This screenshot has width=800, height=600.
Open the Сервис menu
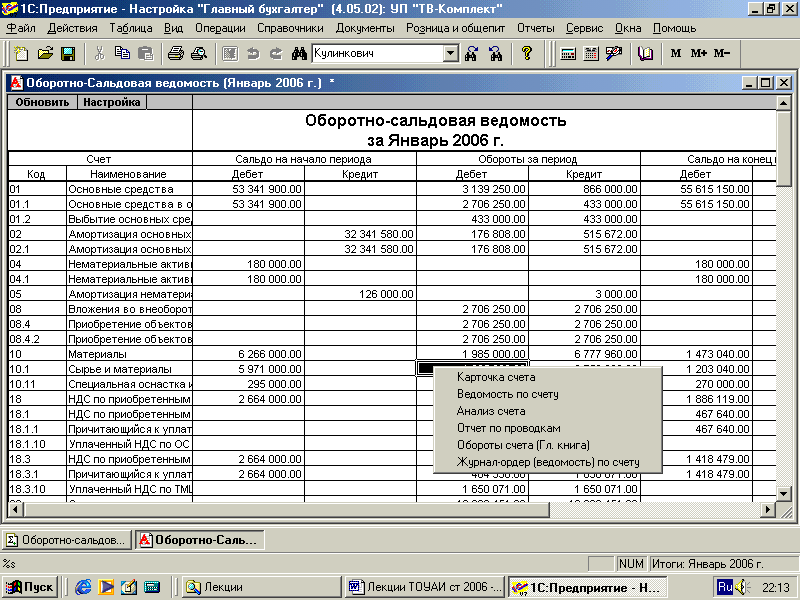click(584, 28)
